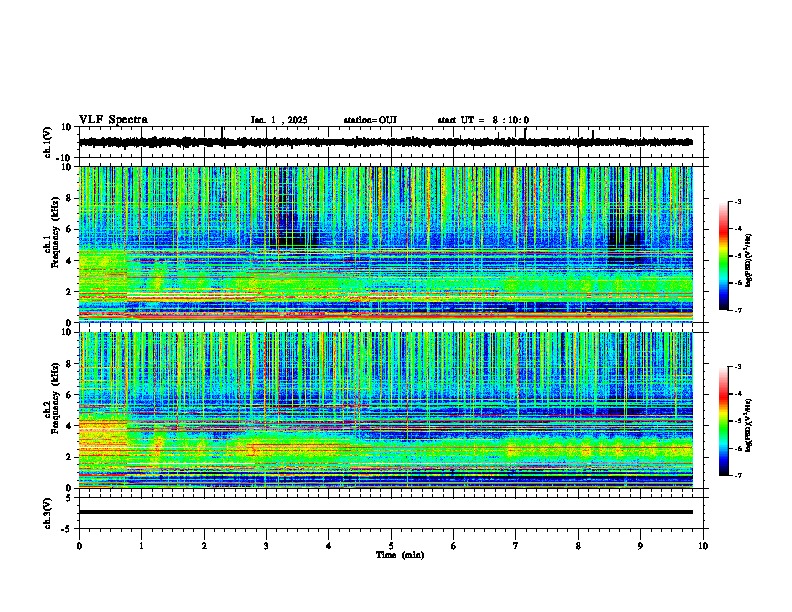Screen dimensions: 792x612
Task: Click time axis tick label "10"
Action: point(703,546)
